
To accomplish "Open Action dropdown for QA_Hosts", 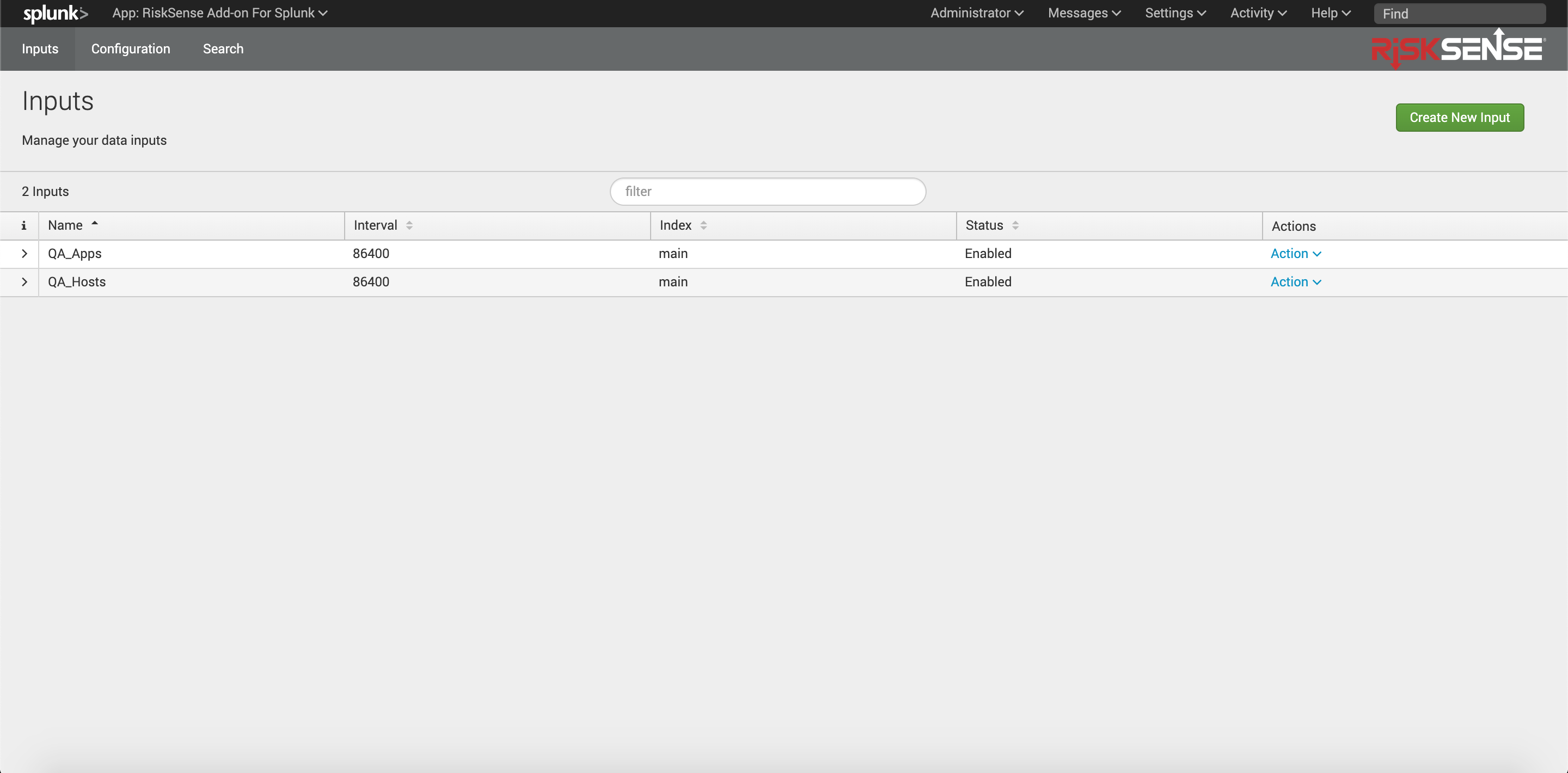I will pos(1295,282).
